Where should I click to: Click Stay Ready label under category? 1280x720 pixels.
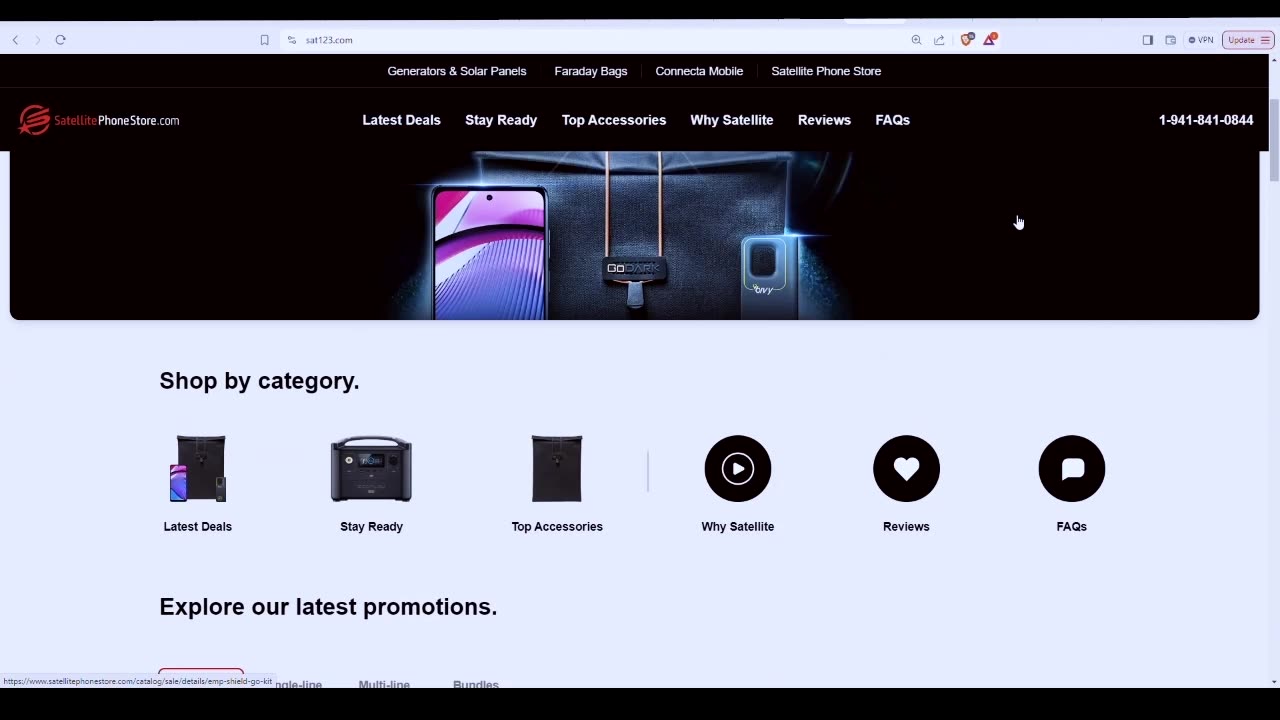(371, 526)
